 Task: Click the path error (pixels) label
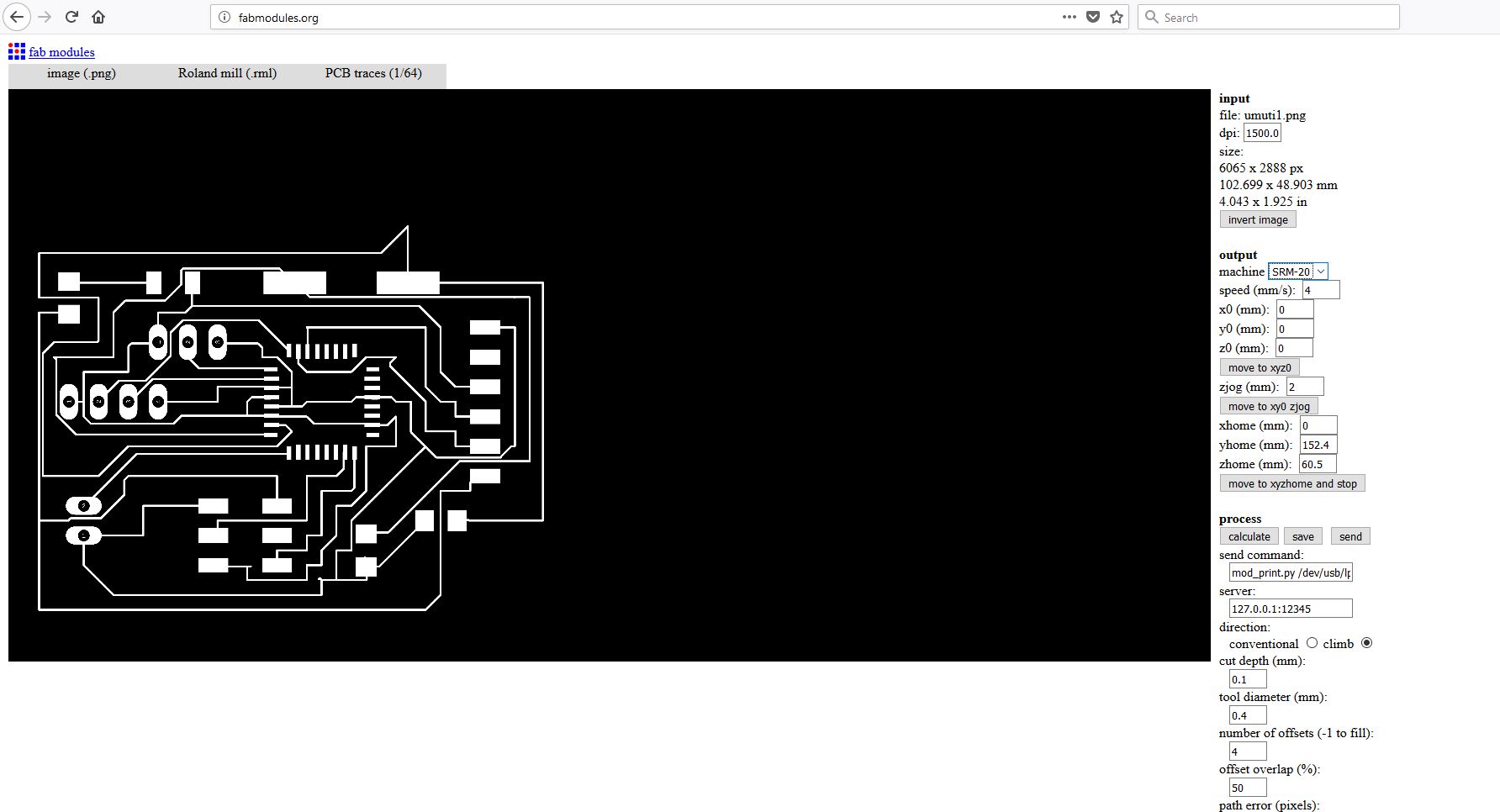pyautogui.click(x=1269, y=805)
